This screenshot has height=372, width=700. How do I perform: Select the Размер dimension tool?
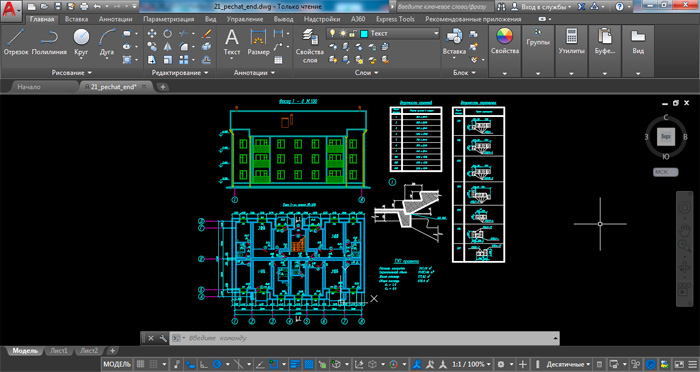click(258, 42)
